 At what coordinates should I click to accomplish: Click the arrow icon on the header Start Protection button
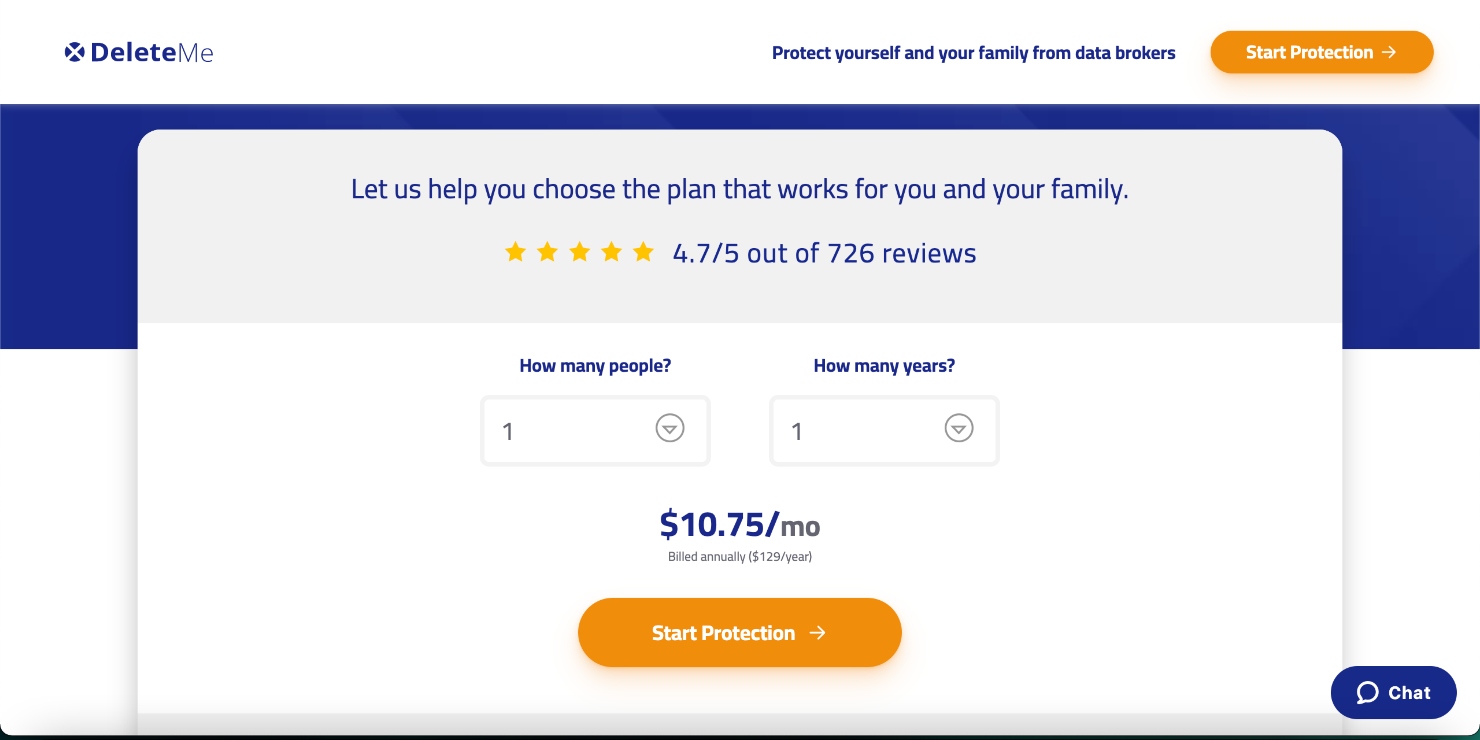click(1388, 52)
